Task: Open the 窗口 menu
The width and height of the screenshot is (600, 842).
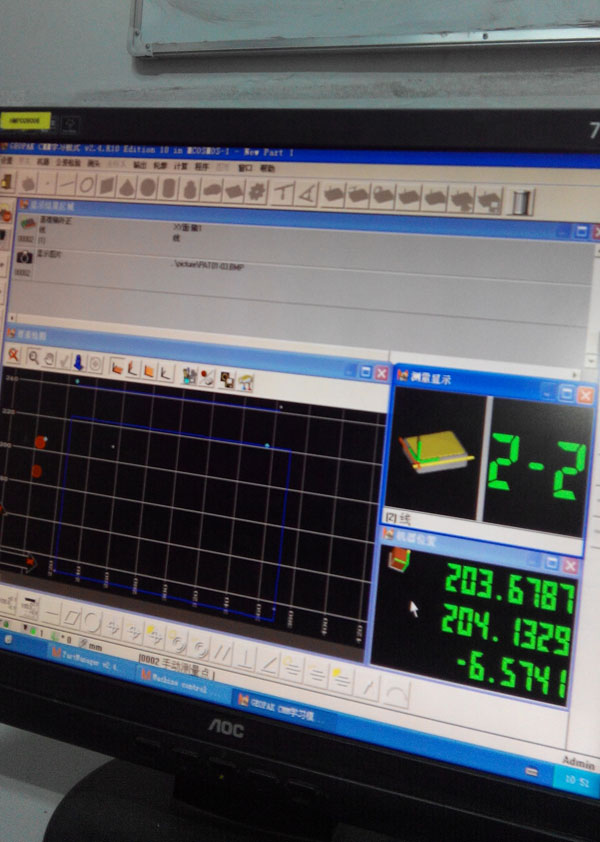Action: pos(245,168)
